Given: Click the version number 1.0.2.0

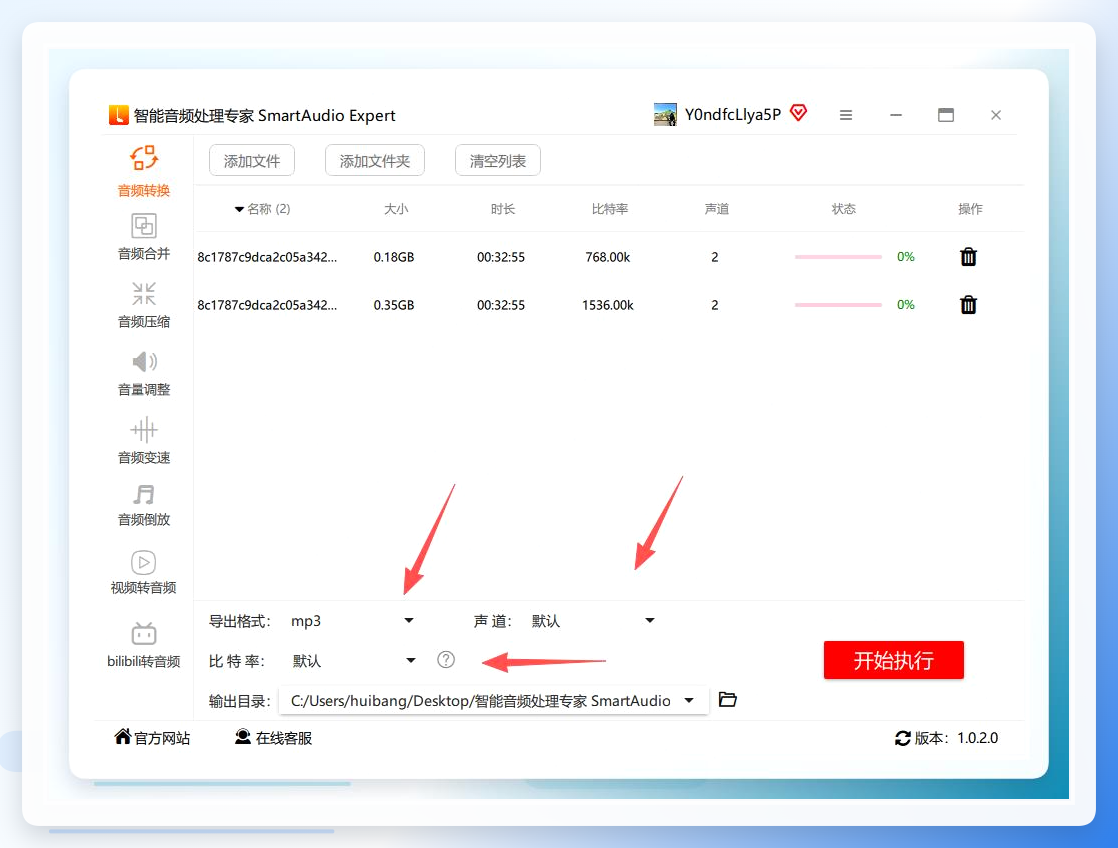Looking at the screenshot, I should pos(978,738).
